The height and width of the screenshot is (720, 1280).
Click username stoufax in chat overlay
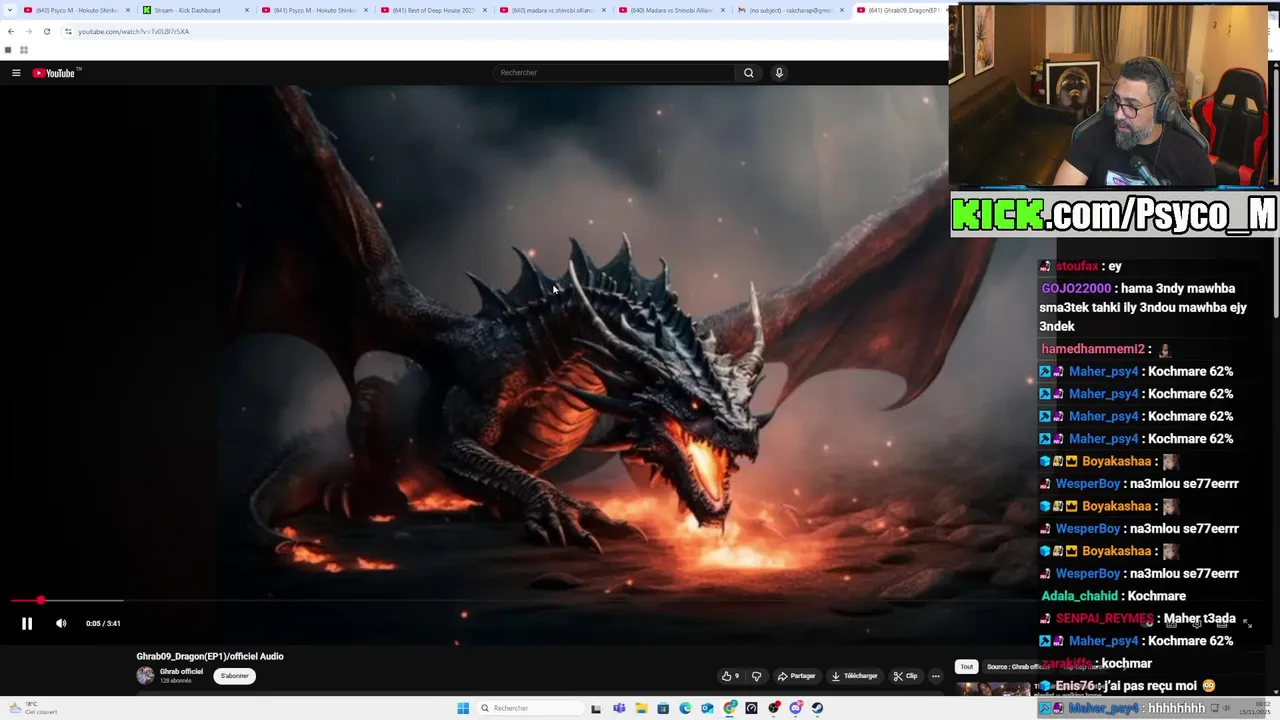pos(1077,266)
